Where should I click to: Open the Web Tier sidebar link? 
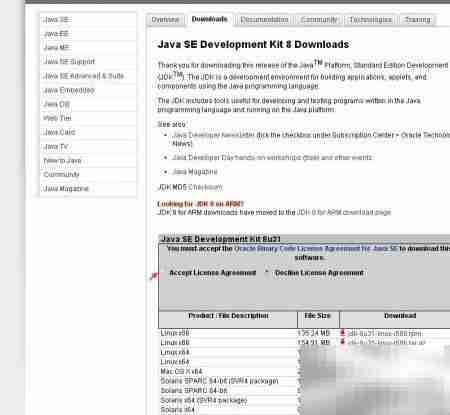[57, 118]
